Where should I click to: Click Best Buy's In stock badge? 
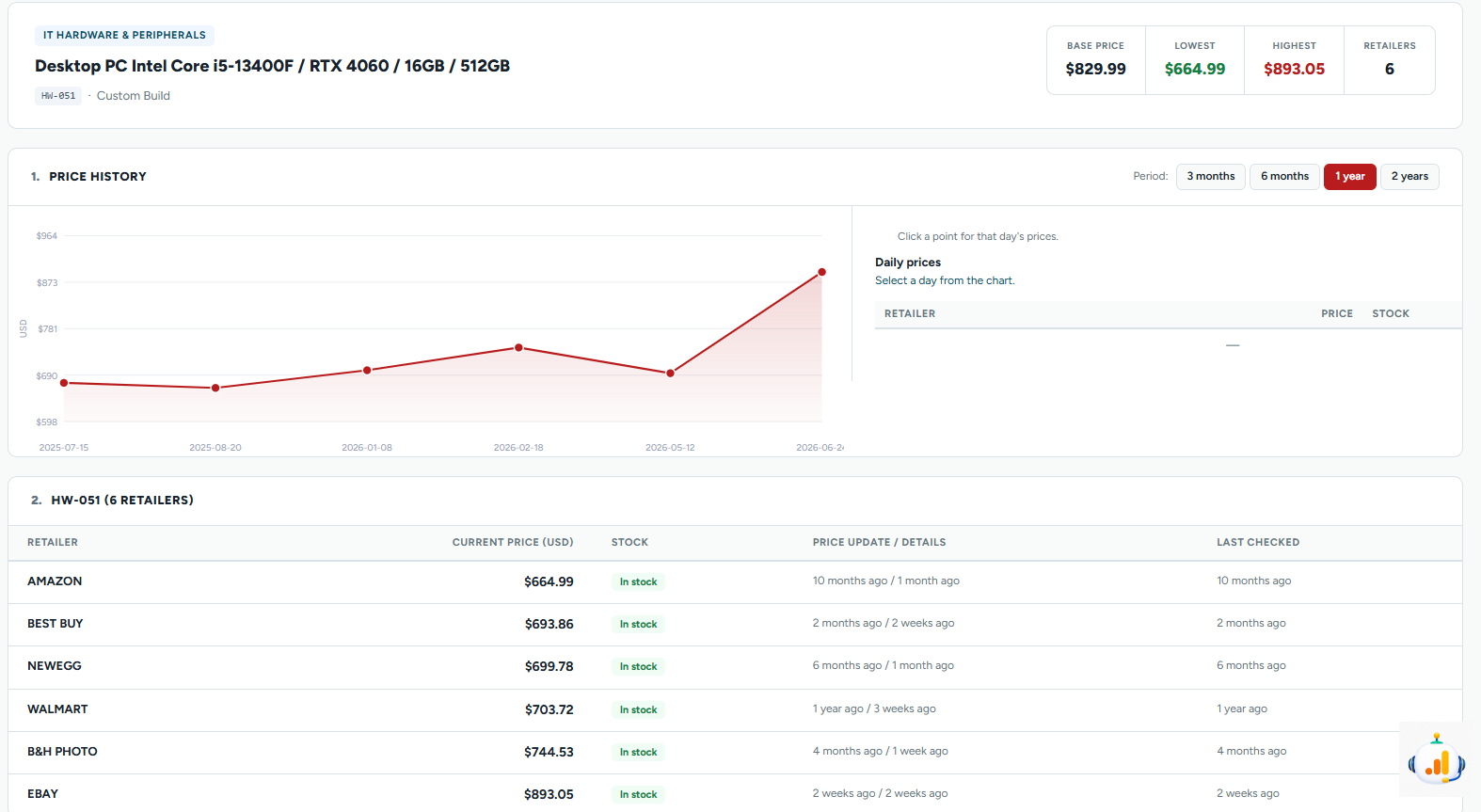tap(638, 625)
